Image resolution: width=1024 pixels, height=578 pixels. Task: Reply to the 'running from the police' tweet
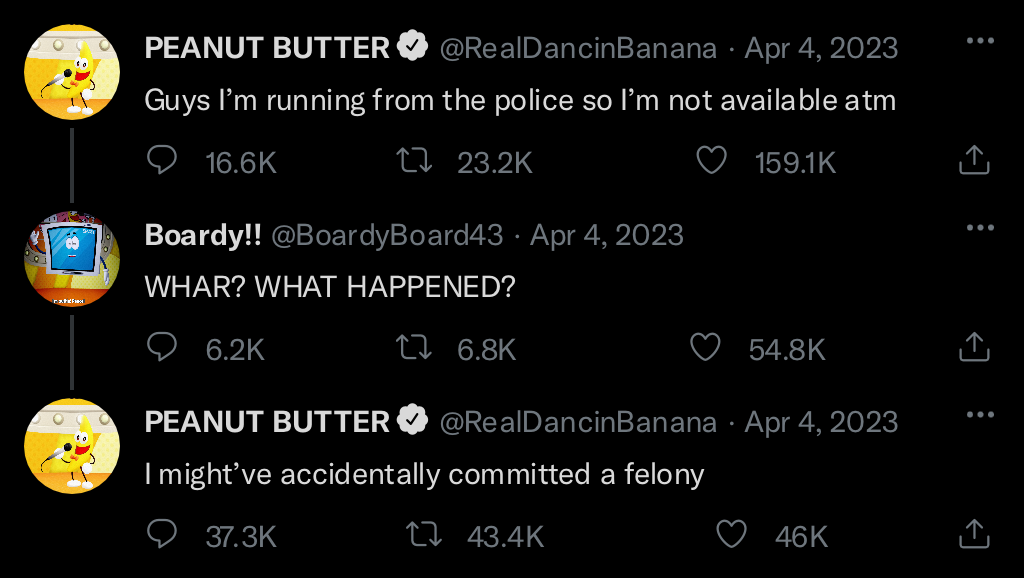coord(162,160)
